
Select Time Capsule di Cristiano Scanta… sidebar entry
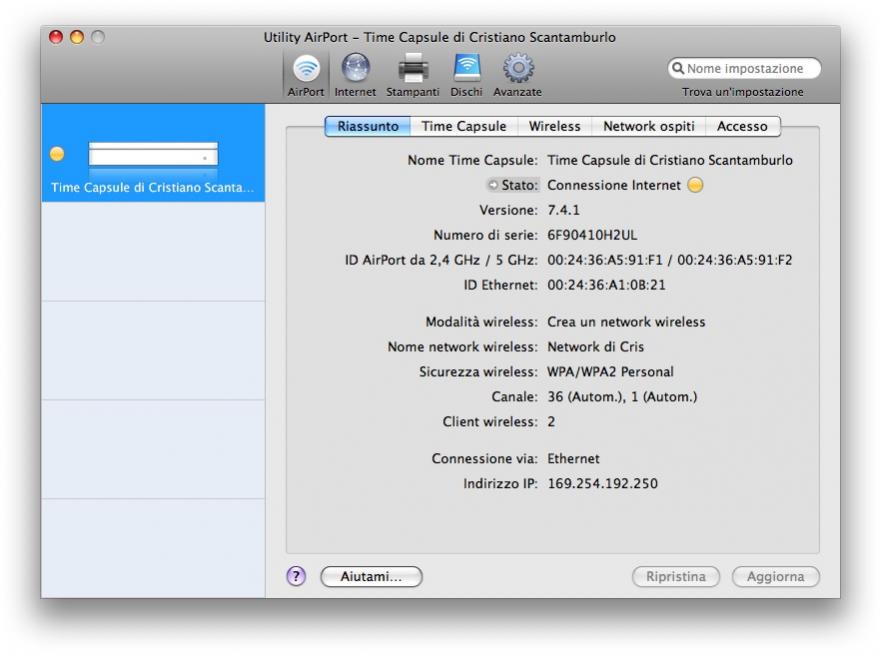(x=153, y=153)
